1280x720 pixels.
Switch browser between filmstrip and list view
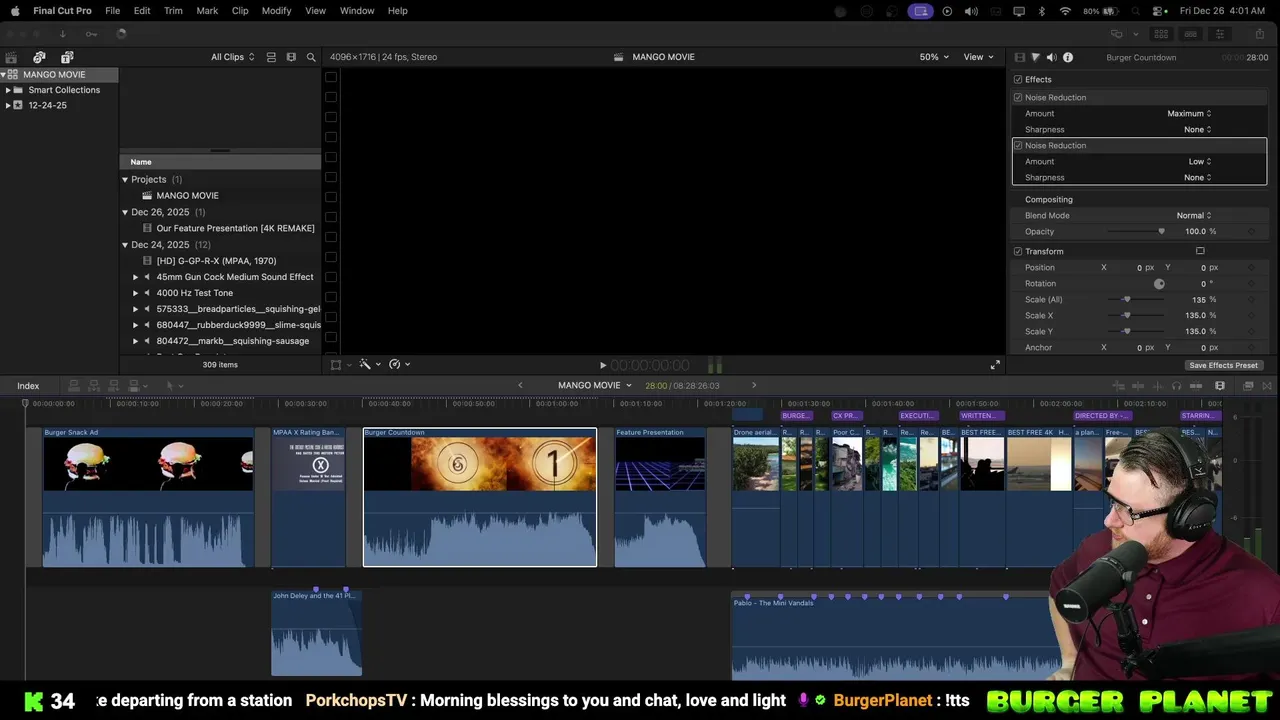[x=271, y=57]
